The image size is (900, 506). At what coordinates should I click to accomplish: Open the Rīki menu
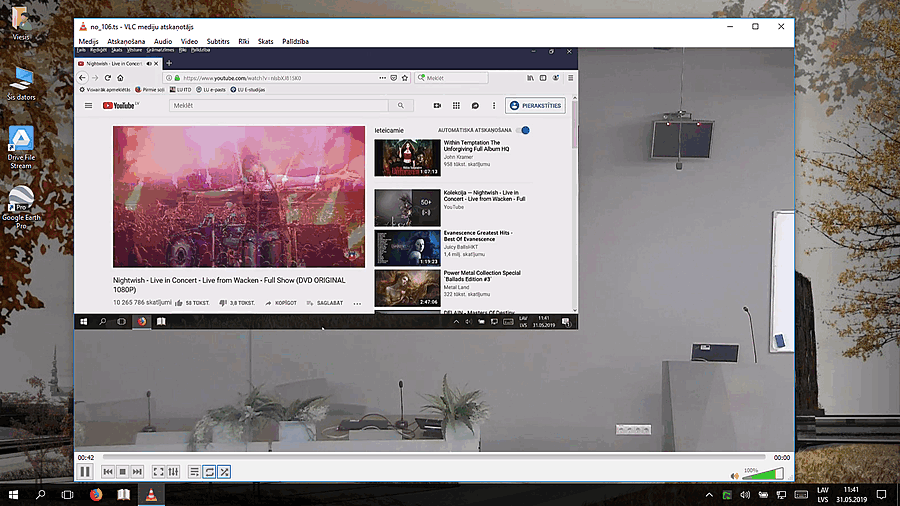click(x=244, y=41)
